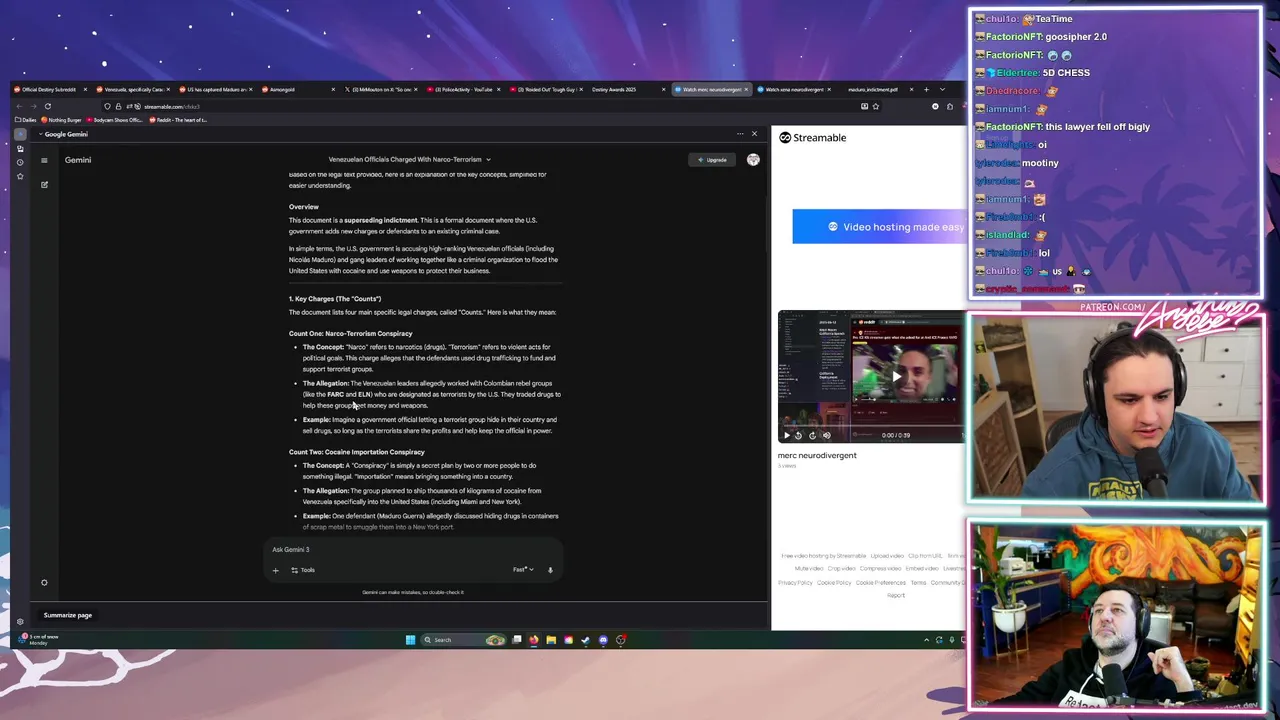Rewind the Streamable video with back icon
The height and width of the screenshot is (720, 1280).
tap(798, 435)
